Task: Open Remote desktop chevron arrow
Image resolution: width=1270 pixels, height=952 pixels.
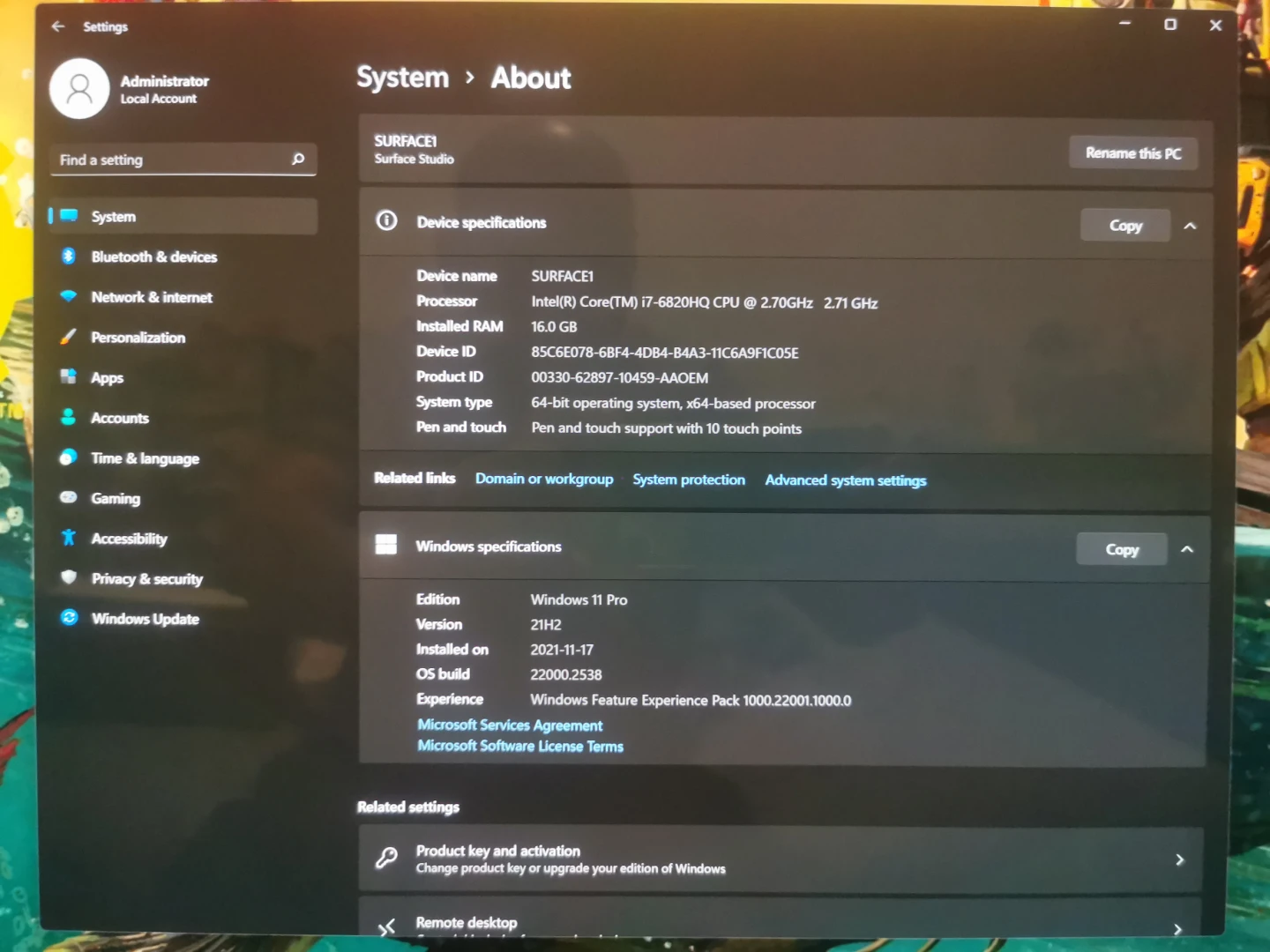Action: coord(1178,929)
